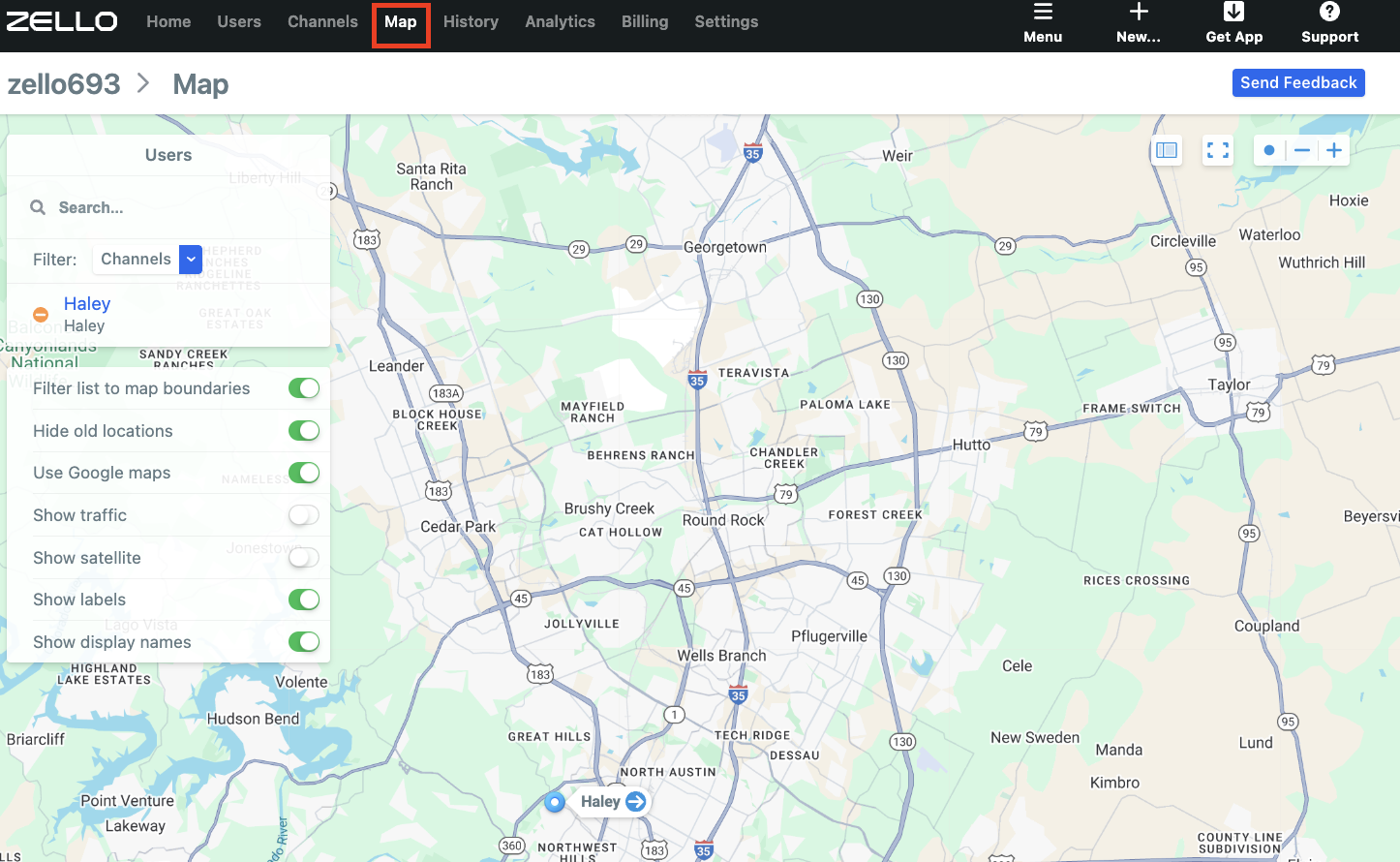This screenshot has height=862, width=1400.
Task: Click the Georgetown map label
Action: pyautogui.click(x=725, y=247)
